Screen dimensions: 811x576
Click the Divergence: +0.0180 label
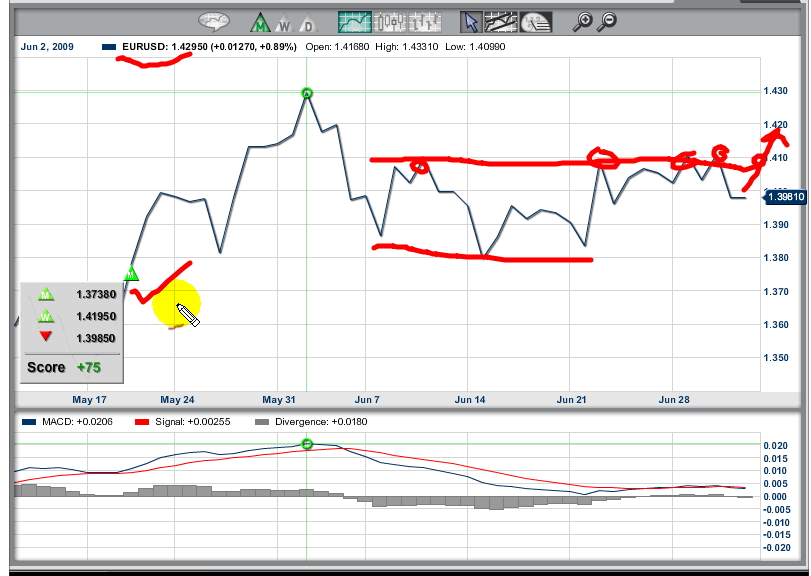(x=321, y=422)
